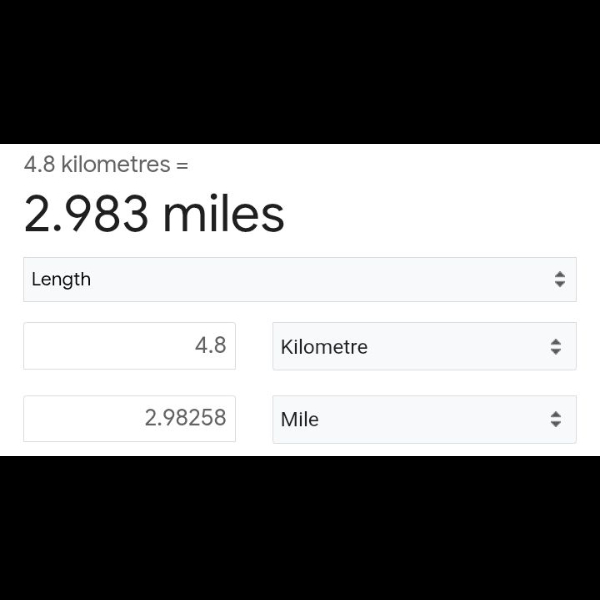Click the 'Mile' label text

click(300, 420)
